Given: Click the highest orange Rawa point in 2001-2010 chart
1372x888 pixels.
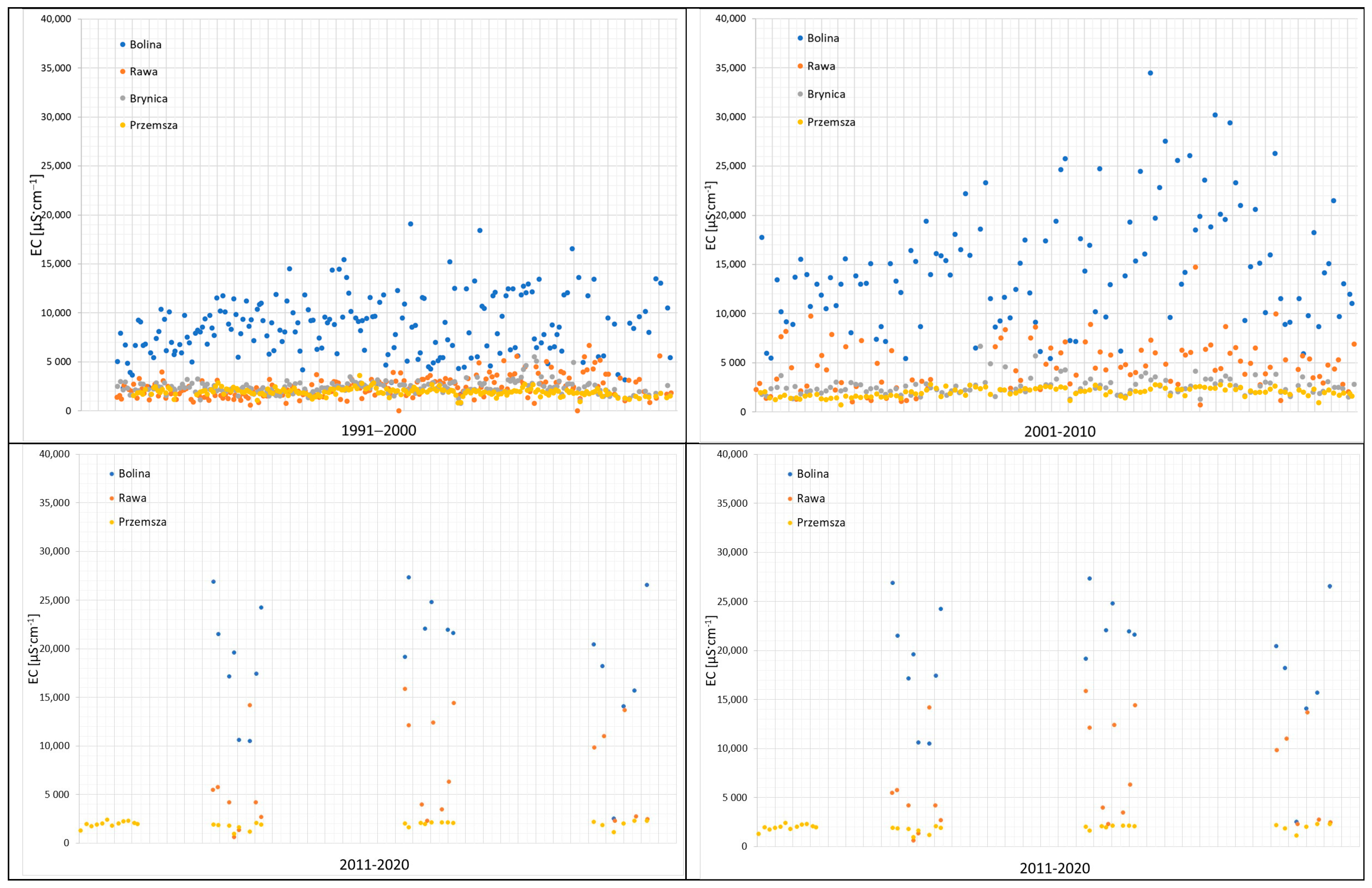Looking at the screenshot, I should pyautogui.click(x=1195, y=267).
